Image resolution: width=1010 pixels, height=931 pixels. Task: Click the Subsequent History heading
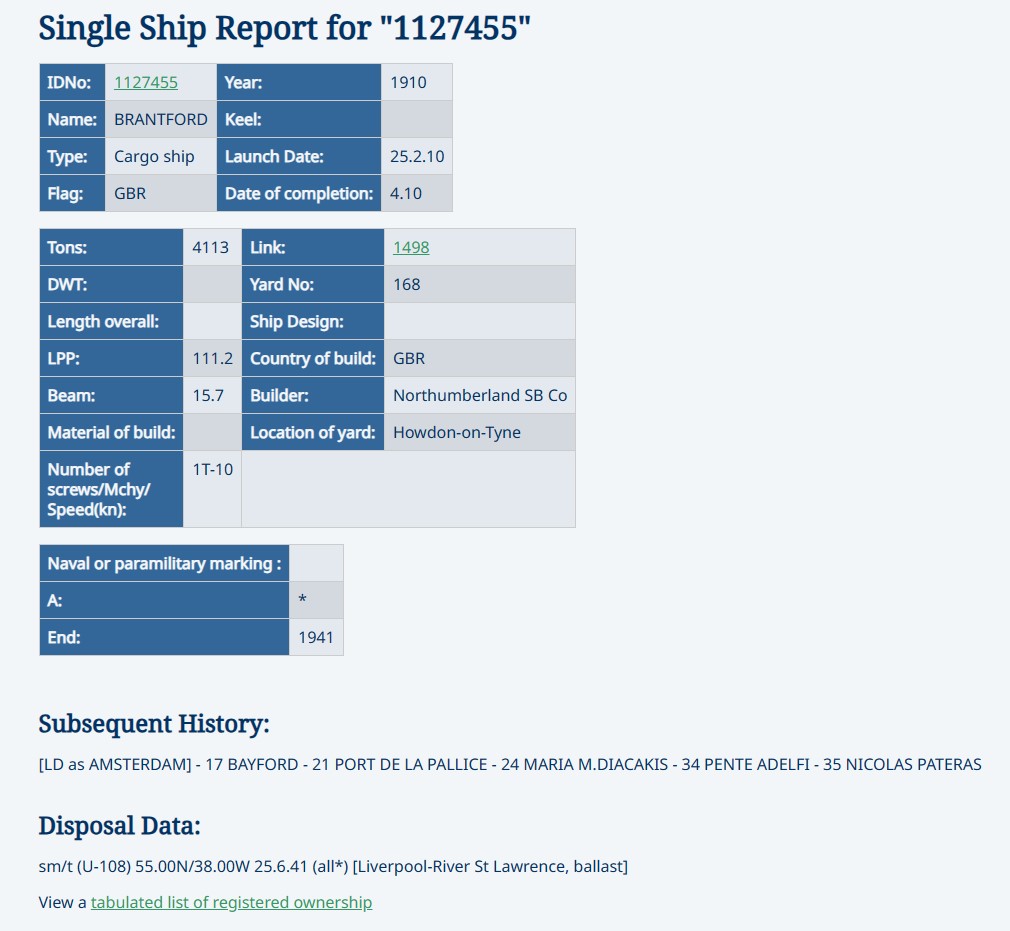154,724
